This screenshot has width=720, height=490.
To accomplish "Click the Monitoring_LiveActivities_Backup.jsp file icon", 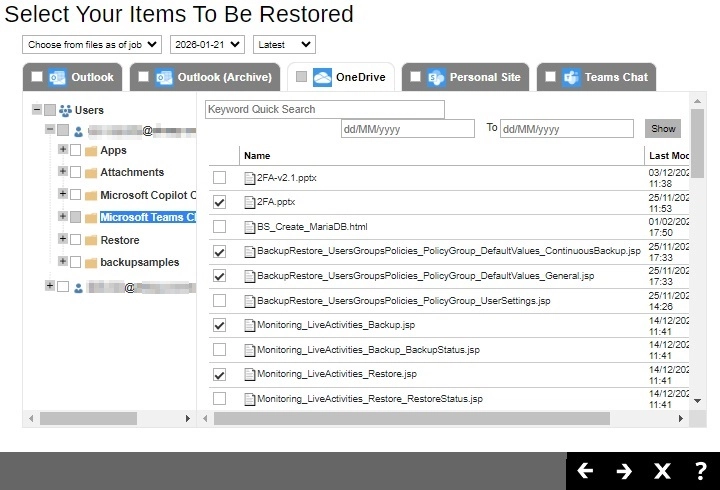I will pyautogui.click(x=249, y=325).
